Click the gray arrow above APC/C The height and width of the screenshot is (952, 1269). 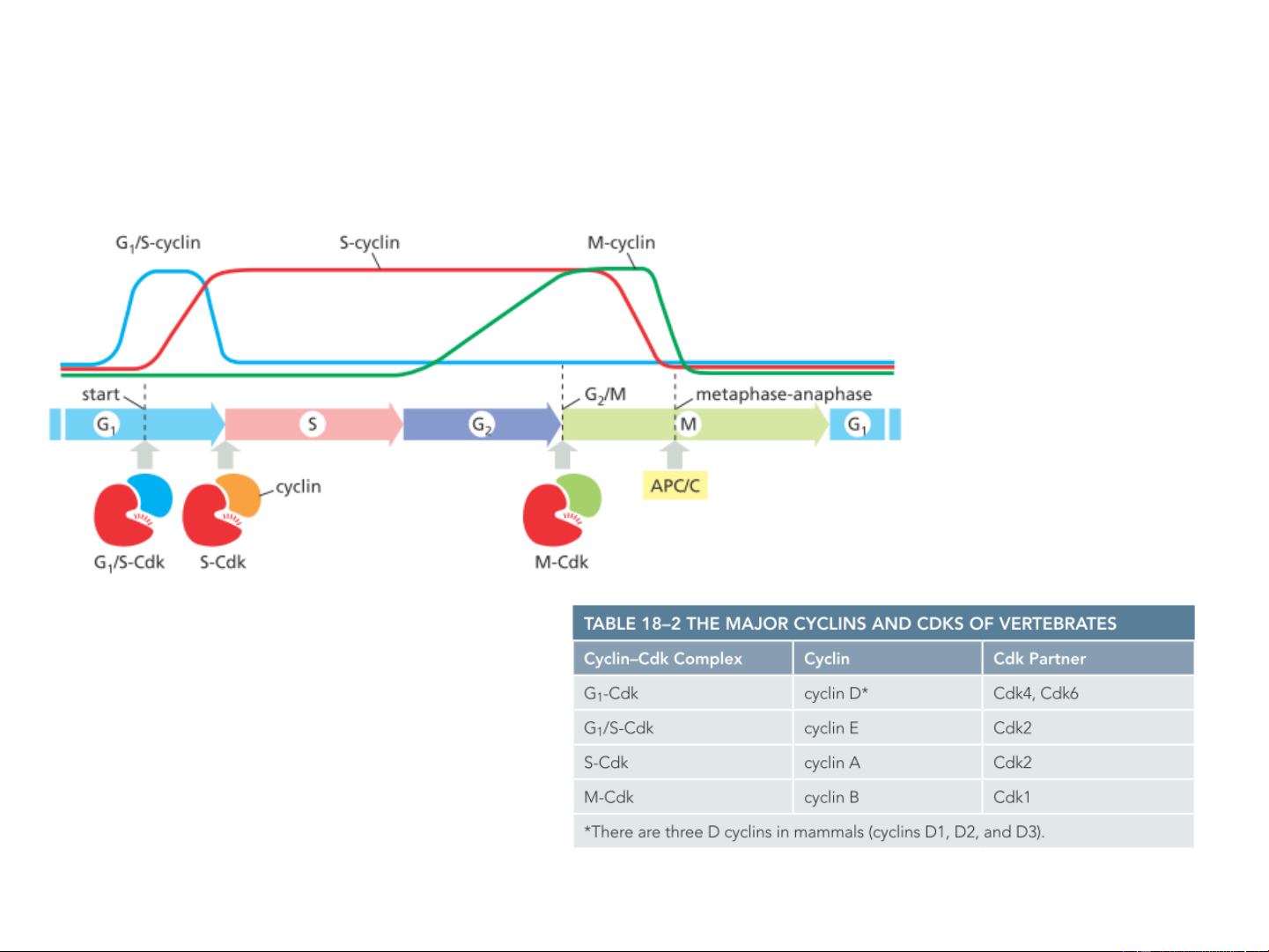[675, 455]
